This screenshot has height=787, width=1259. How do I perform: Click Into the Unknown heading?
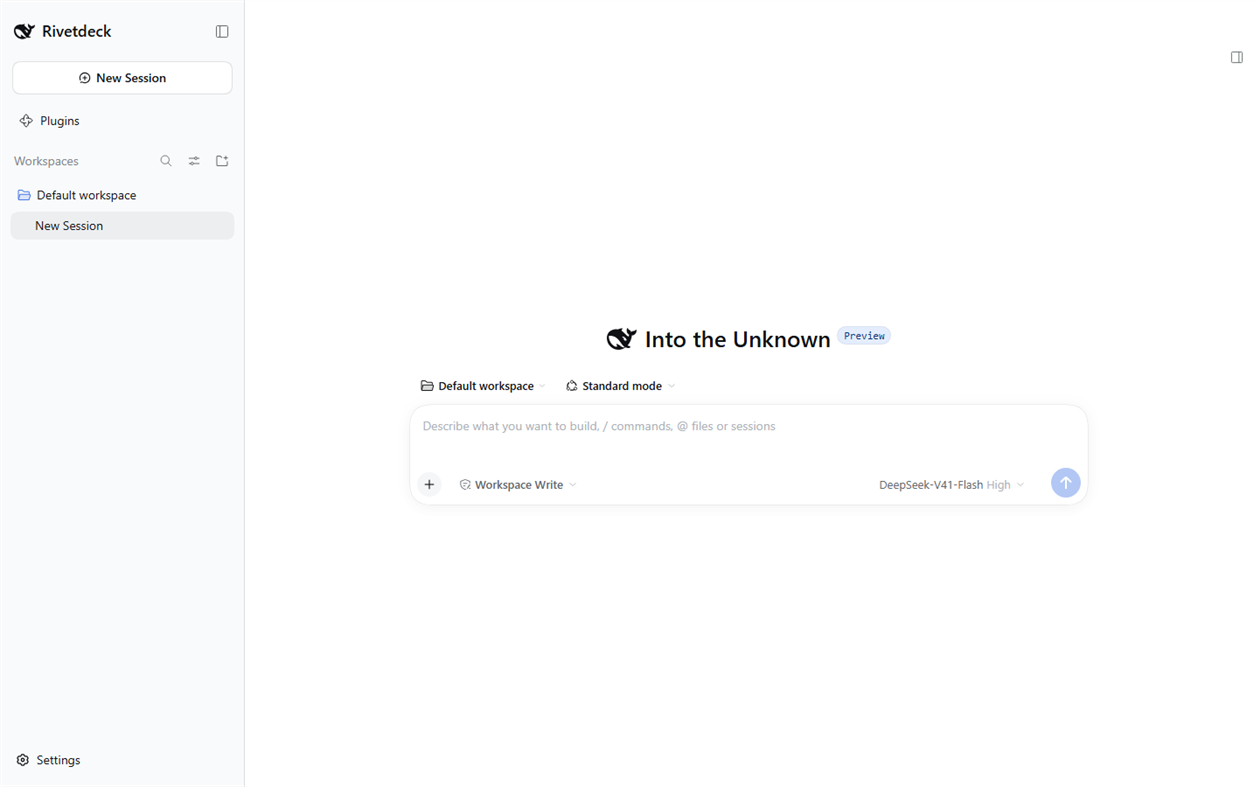(737, 340)
